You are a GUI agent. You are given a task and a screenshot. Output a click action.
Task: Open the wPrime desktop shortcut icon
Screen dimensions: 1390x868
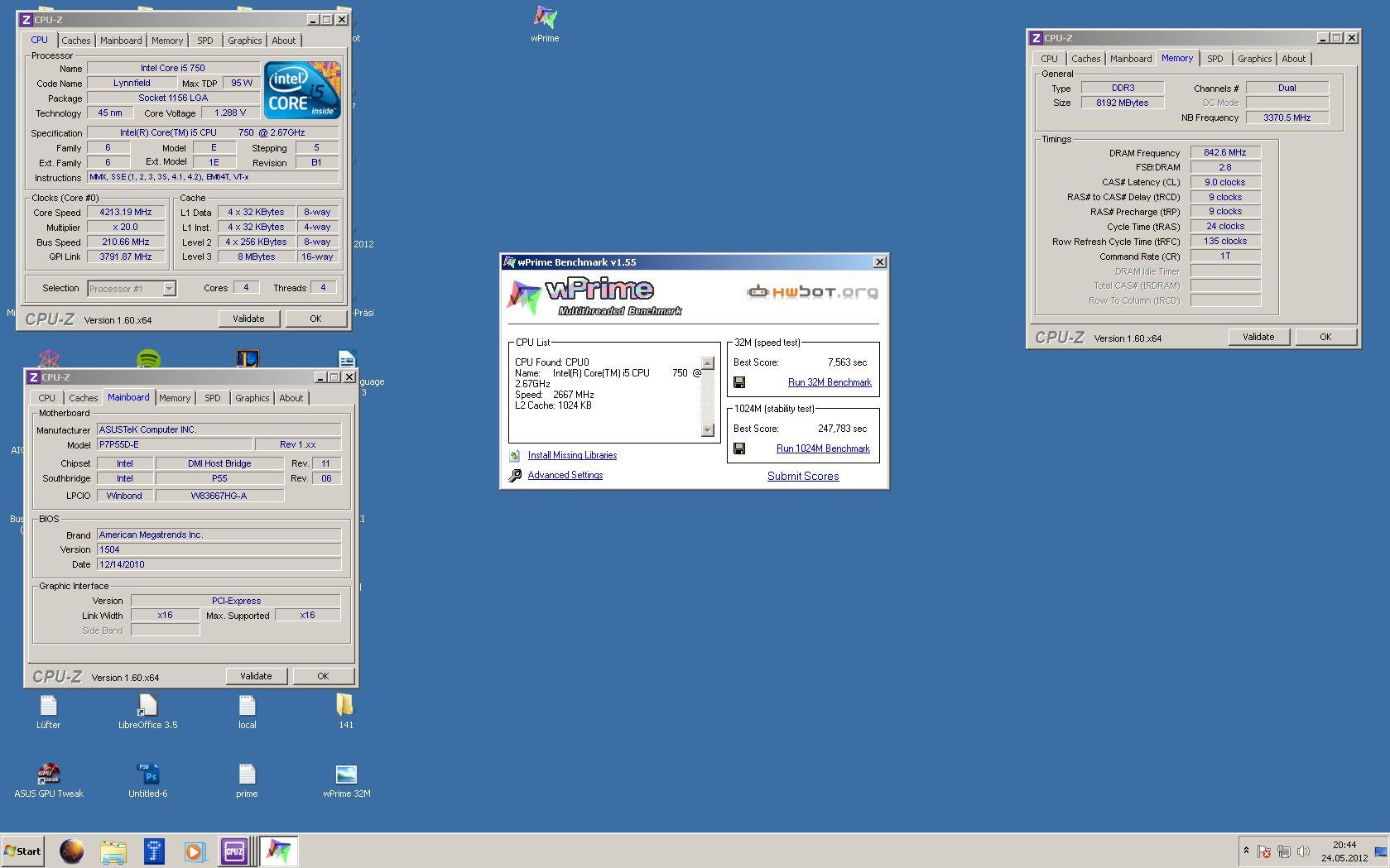[x=545, y=17]
